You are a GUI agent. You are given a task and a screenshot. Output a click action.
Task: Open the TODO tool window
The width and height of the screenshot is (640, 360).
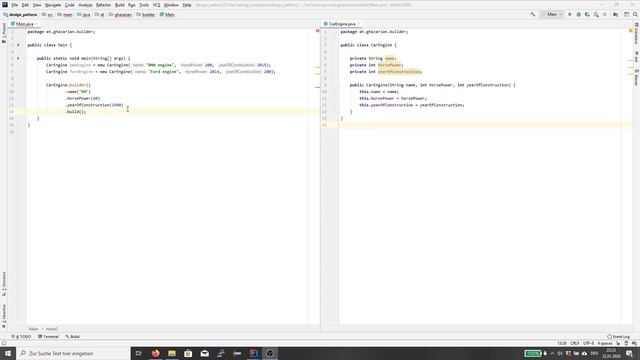(x=22, y=337)
